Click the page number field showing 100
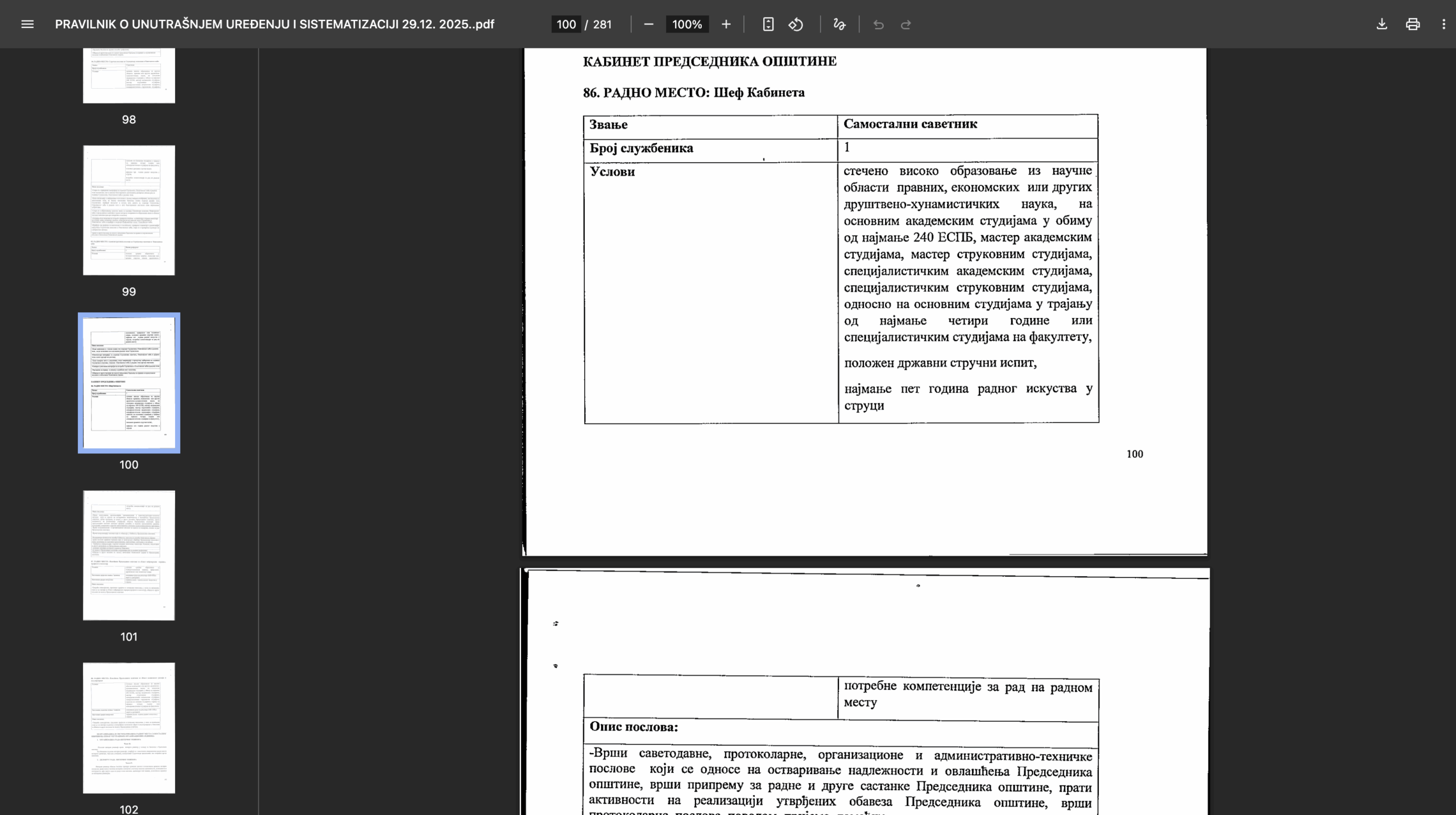This screenshot has height=815, width=1456. coord(566,24)
